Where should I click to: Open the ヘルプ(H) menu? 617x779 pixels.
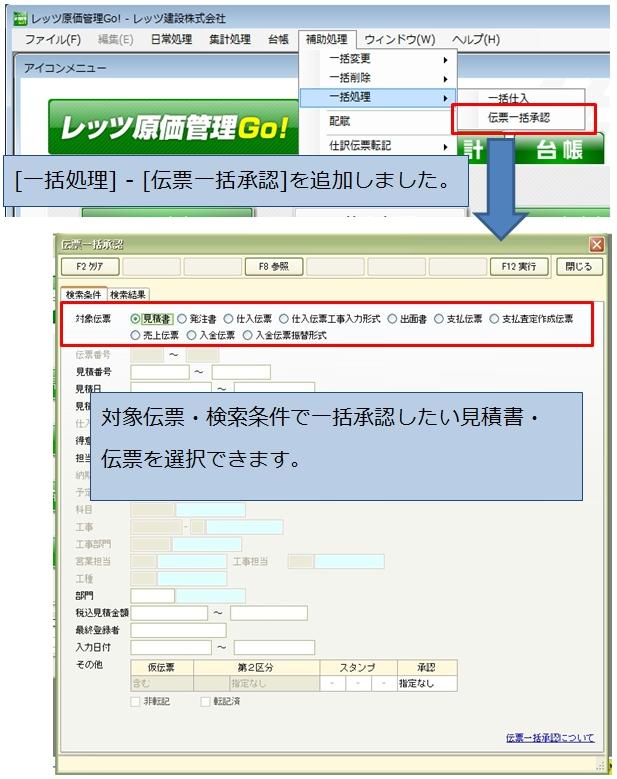475,39
